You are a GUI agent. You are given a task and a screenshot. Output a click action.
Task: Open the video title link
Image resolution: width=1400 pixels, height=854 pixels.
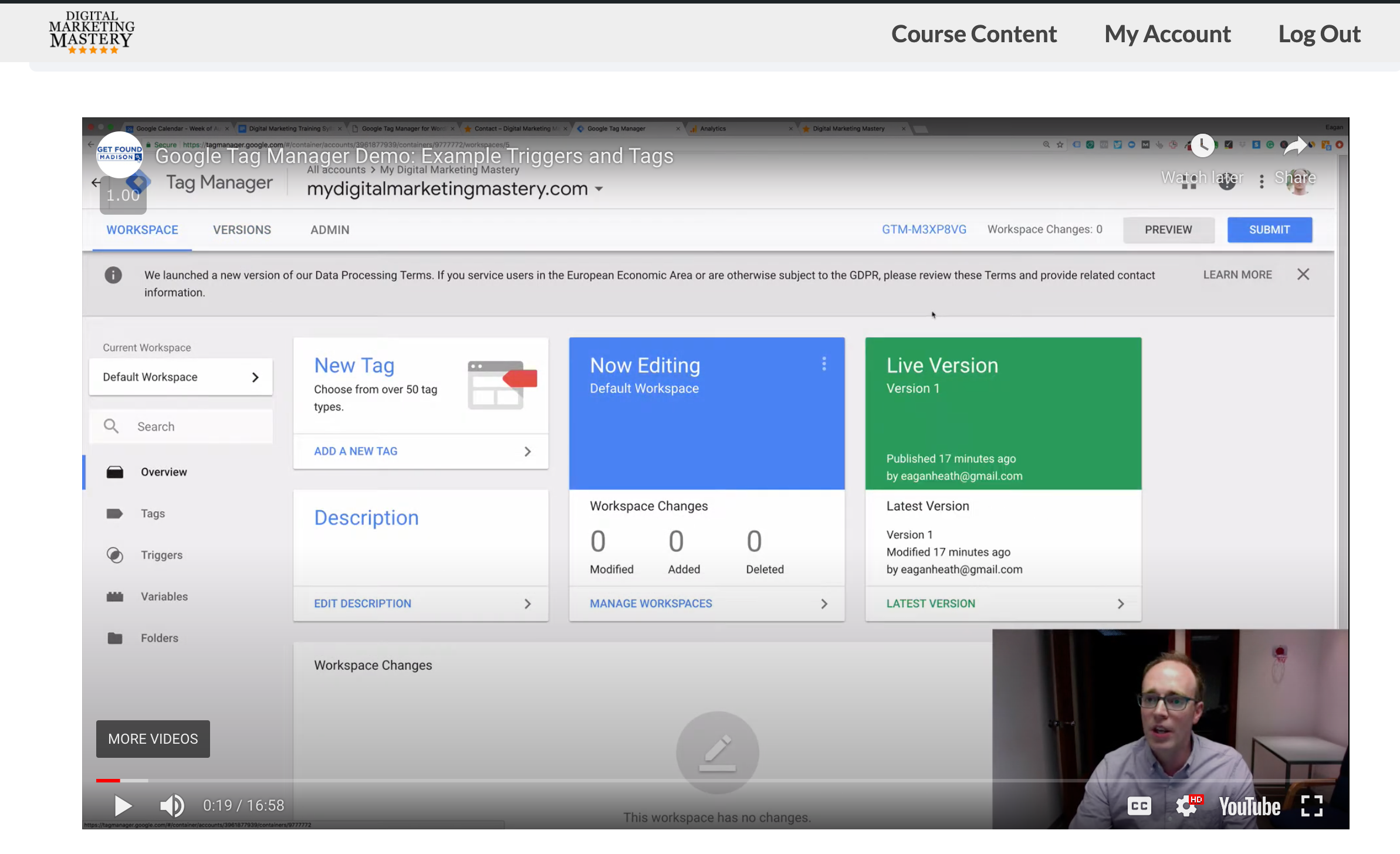414,156
